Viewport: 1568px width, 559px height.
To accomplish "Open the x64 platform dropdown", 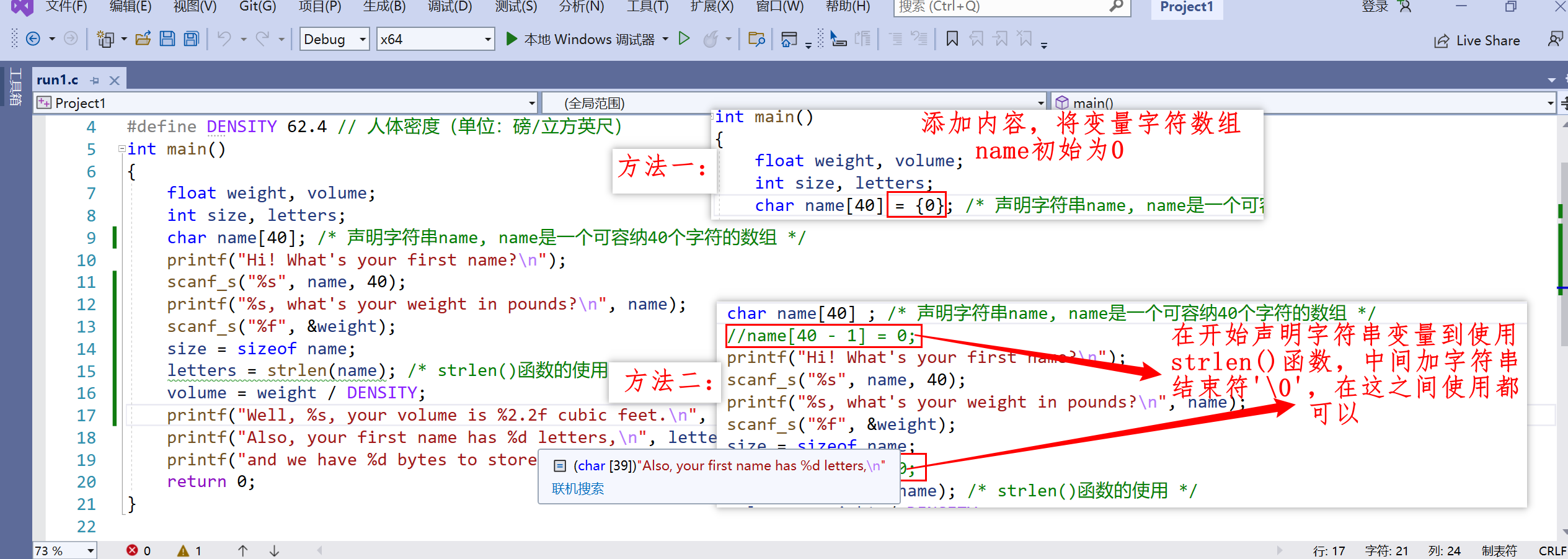I will coord(435,39).
